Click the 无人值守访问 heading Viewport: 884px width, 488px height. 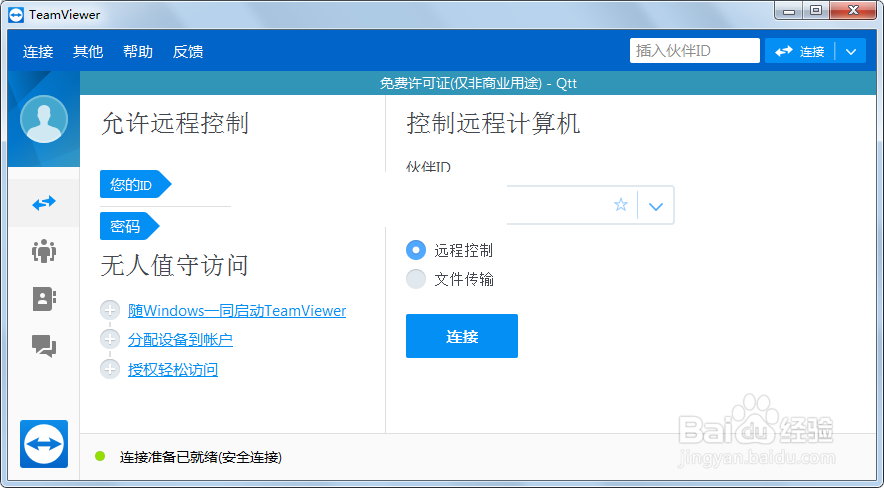click(x=175, y=265)
